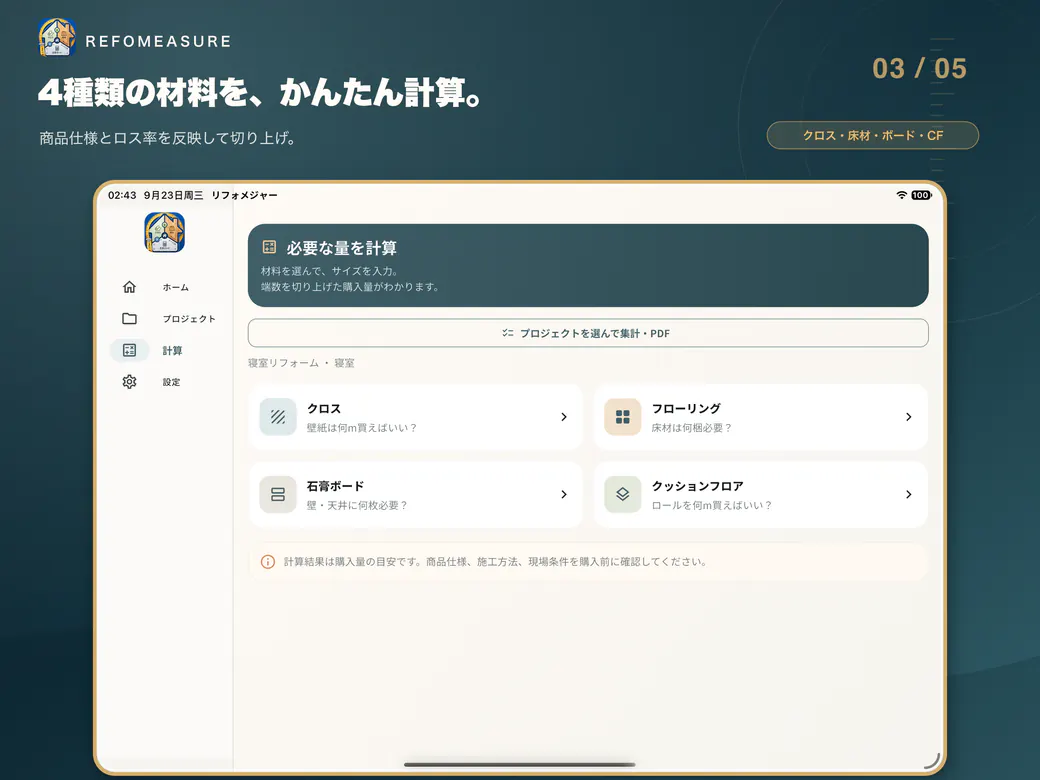
Task: Open クッションフロア via its arrow
Action: click(909, 495)
